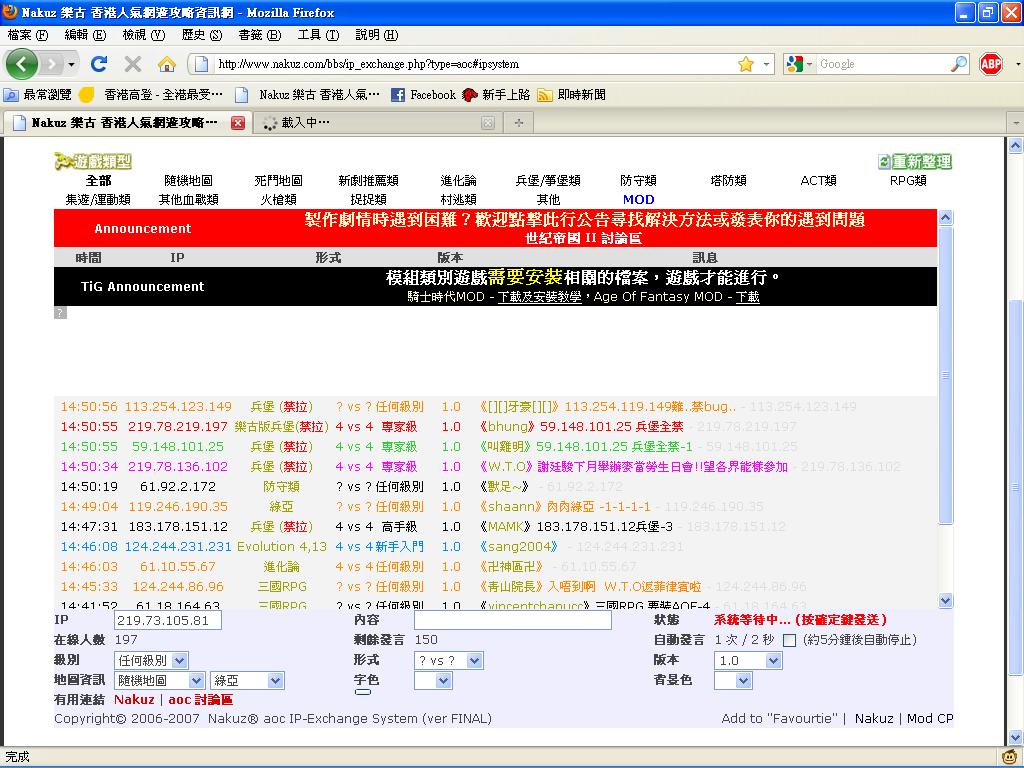Enable the 自動發言 auto-post checkbox
This screenshot has height=768, width=1024.
(789, 640)
